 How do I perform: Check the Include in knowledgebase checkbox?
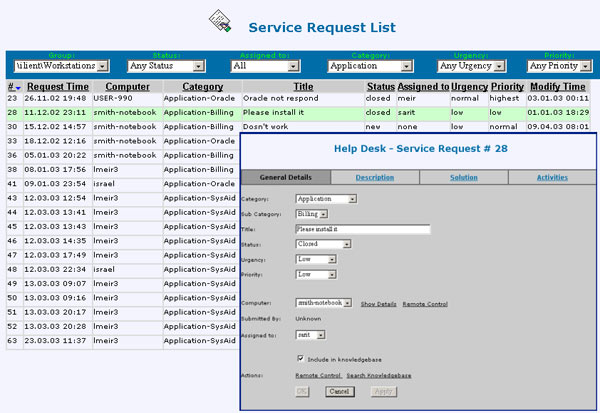[301, 358]
